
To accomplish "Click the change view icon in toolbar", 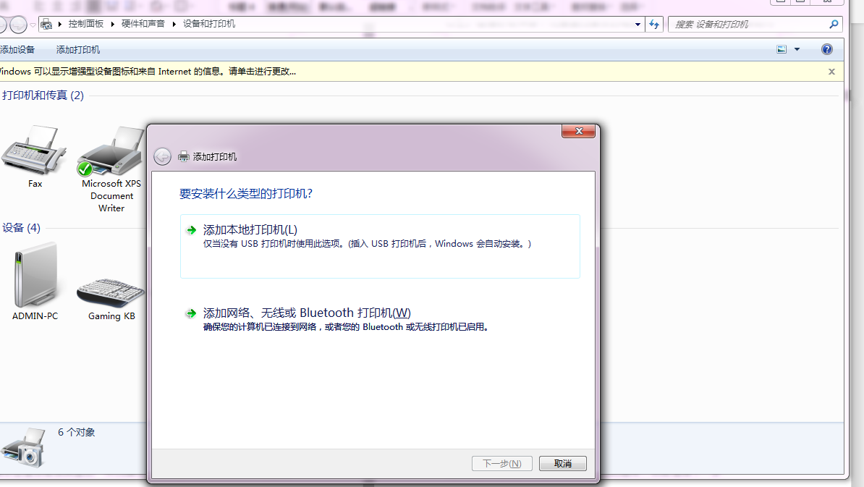I will pos(782,49).
